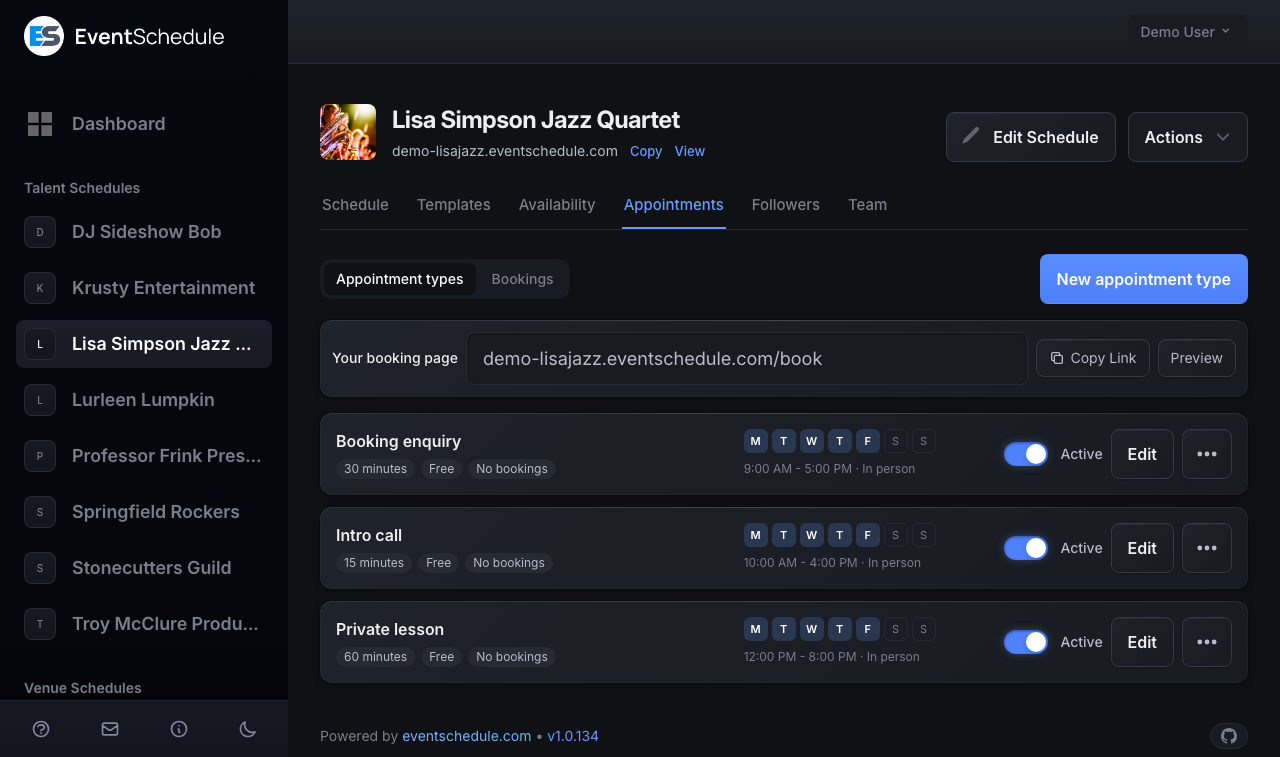
Task: Switch to the Availability tab
Action: 557,205
